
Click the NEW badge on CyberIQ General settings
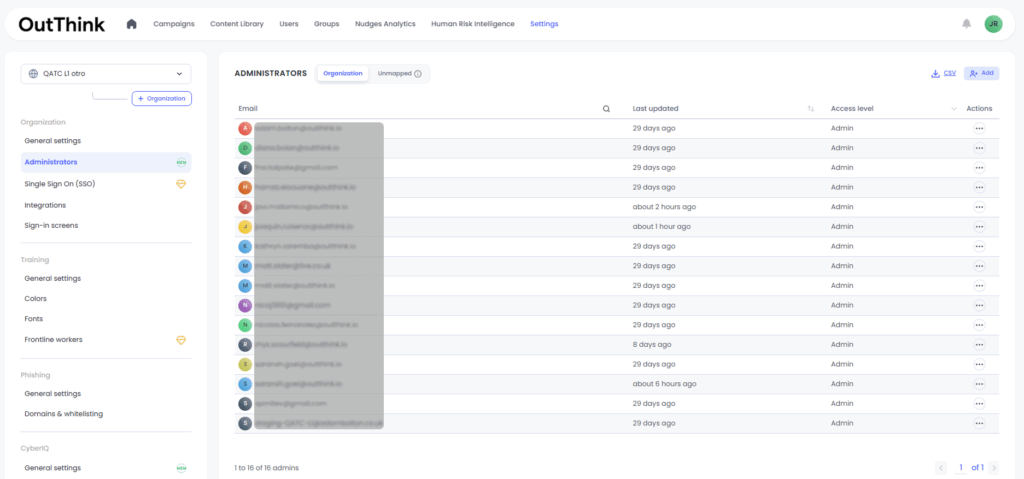tap(181, 468)
